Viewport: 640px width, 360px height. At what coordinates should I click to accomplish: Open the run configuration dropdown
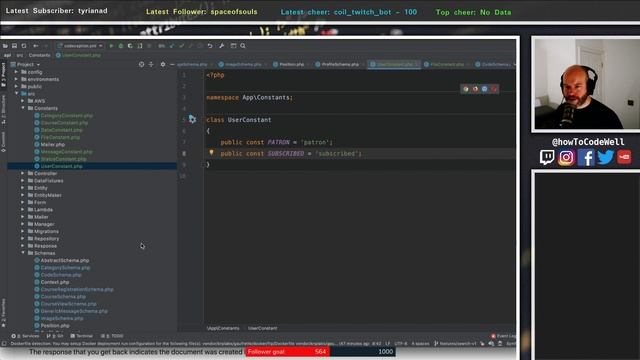pyautogui.click(x=80, y=46)
